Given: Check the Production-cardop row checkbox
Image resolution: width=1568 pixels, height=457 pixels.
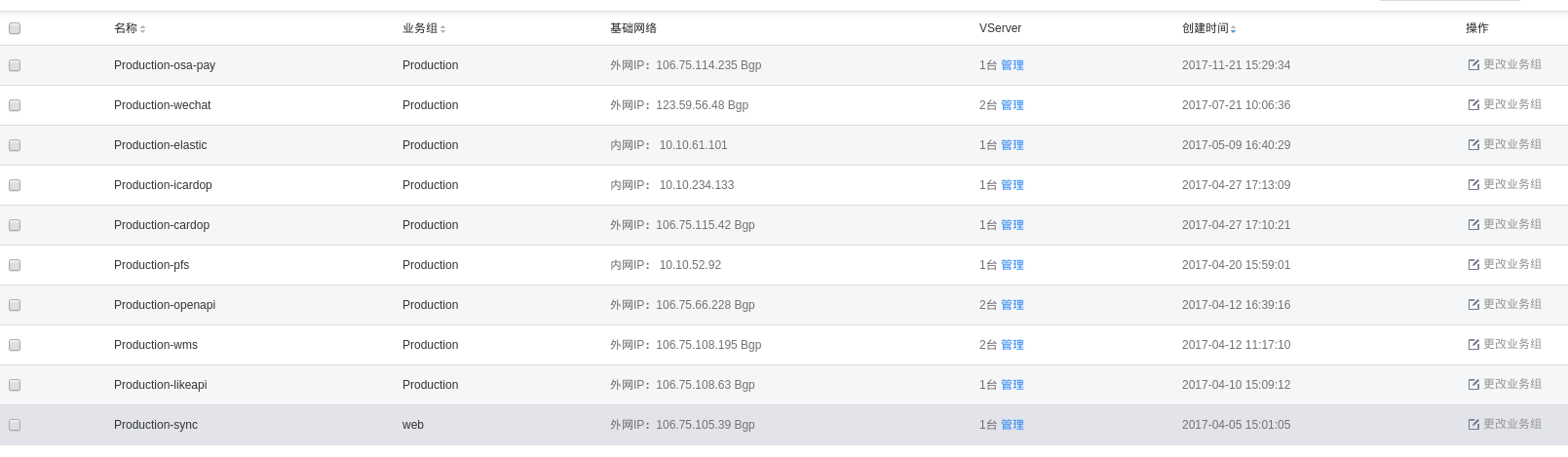Looking at the screenshot, I should coord(15,225).
